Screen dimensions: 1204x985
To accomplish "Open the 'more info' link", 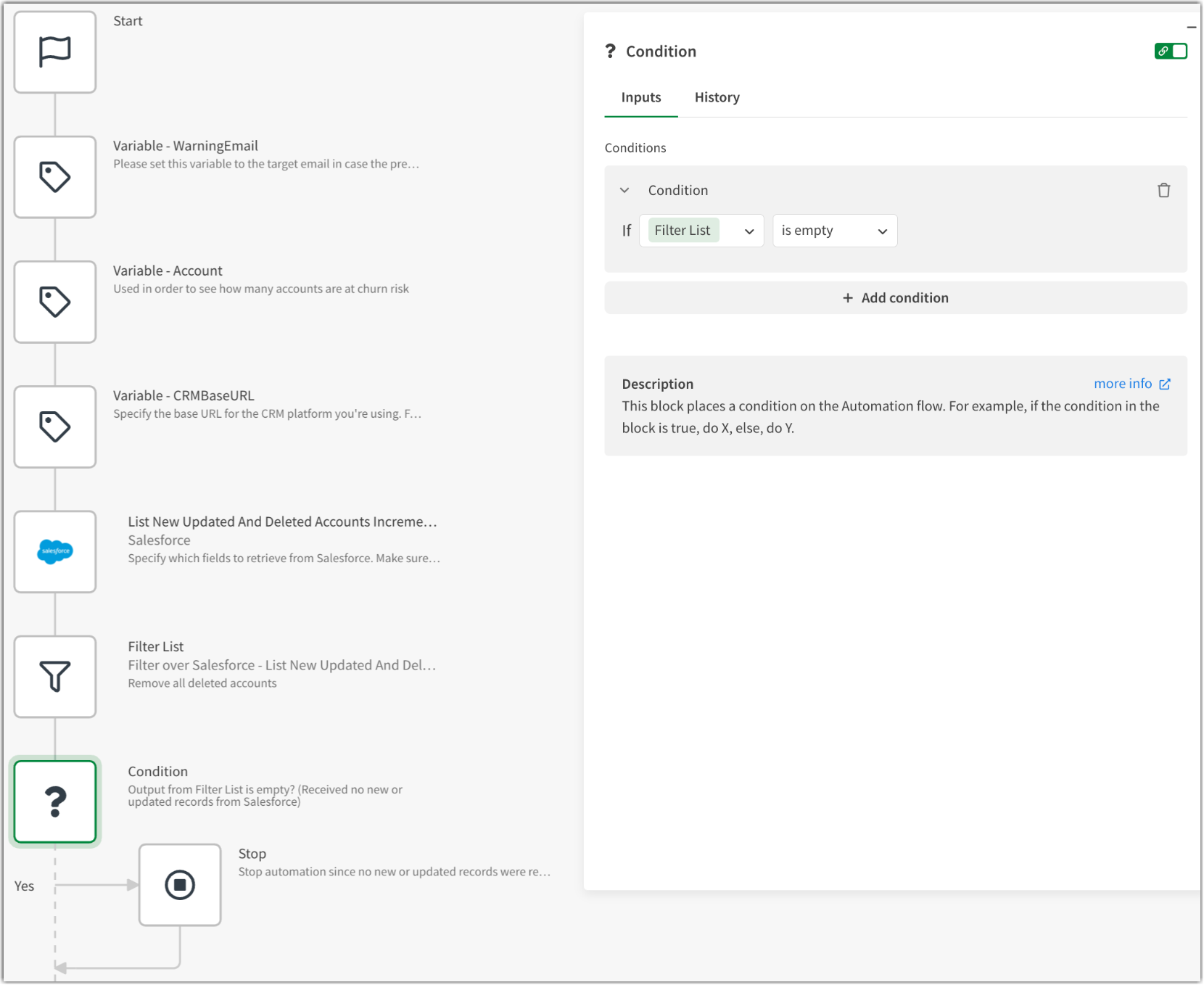I will (1122, 384).
